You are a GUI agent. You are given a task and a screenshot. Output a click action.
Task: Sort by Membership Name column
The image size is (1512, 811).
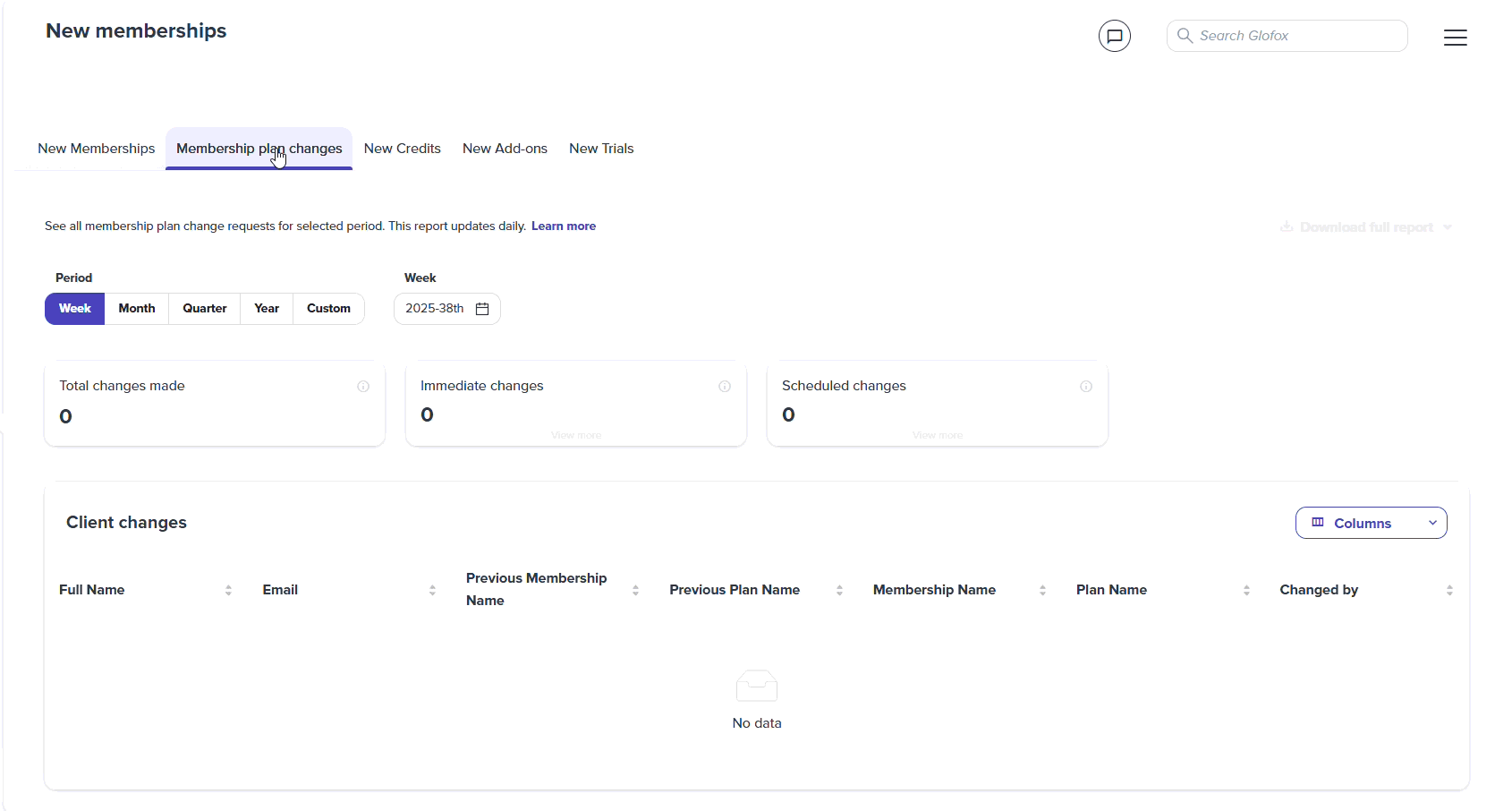(x=1042, y=590)
